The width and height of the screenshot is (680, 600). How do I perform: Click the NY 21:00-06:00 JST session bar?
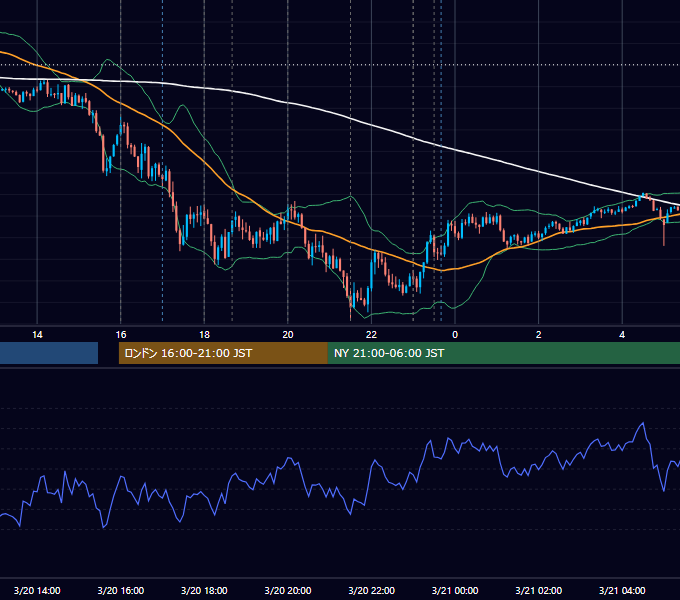(503, 353)
